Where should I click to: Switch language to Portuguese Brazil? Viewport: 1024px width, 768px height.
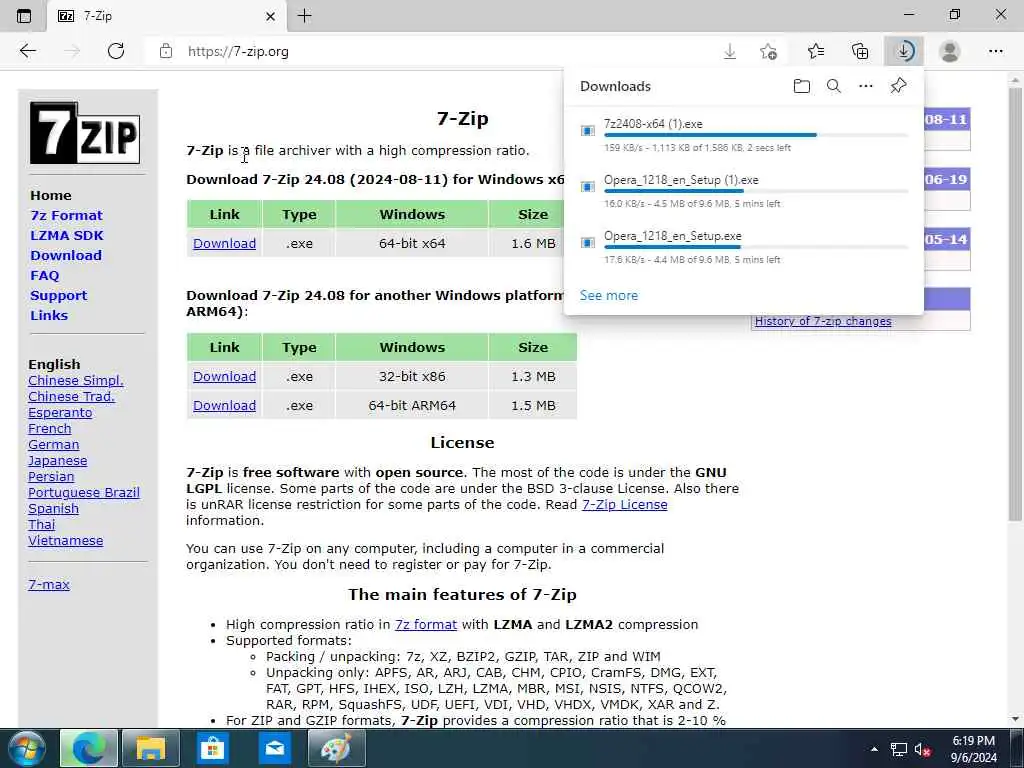coord(84,492)
